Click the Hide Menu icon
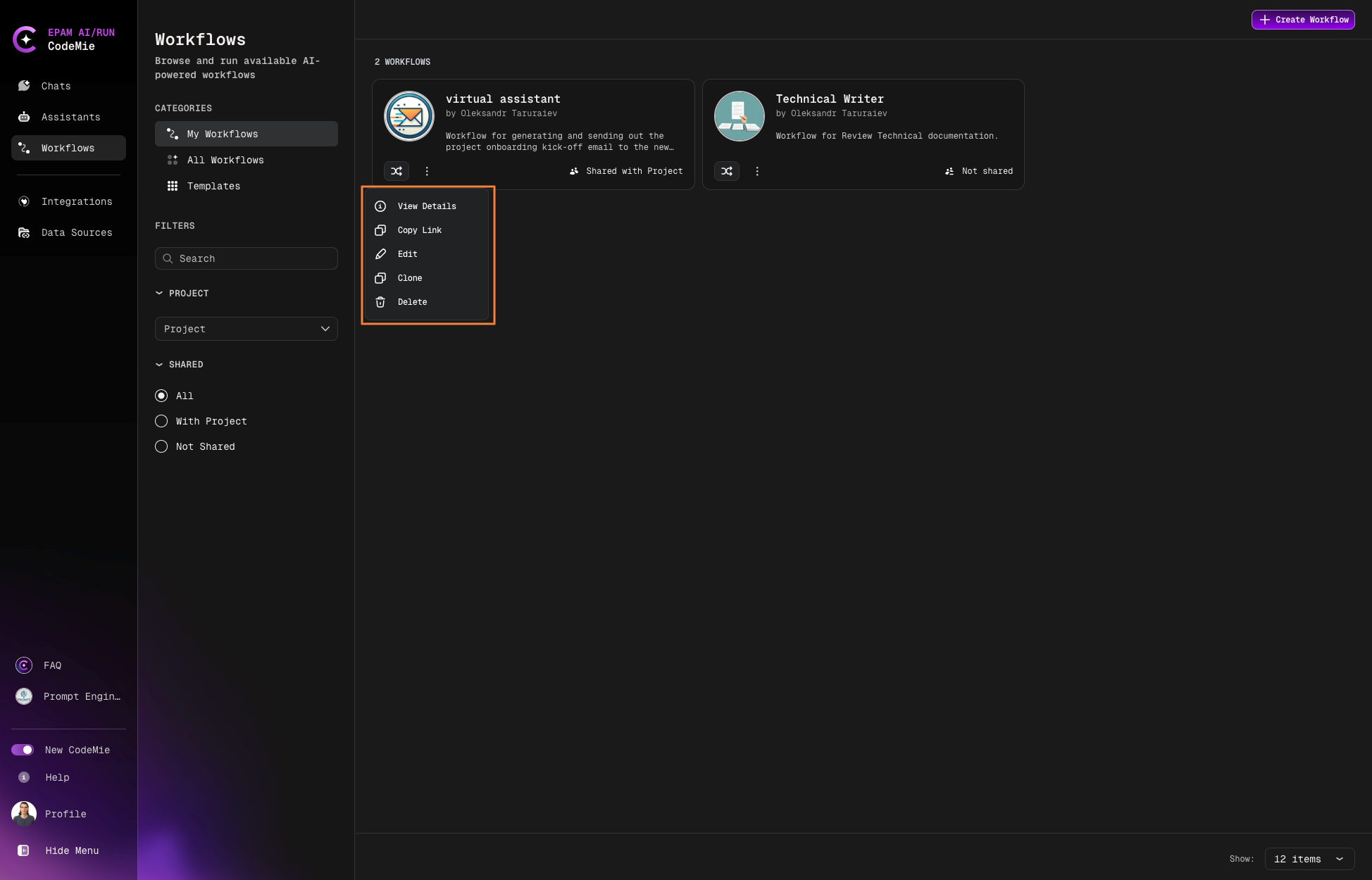 23,850
